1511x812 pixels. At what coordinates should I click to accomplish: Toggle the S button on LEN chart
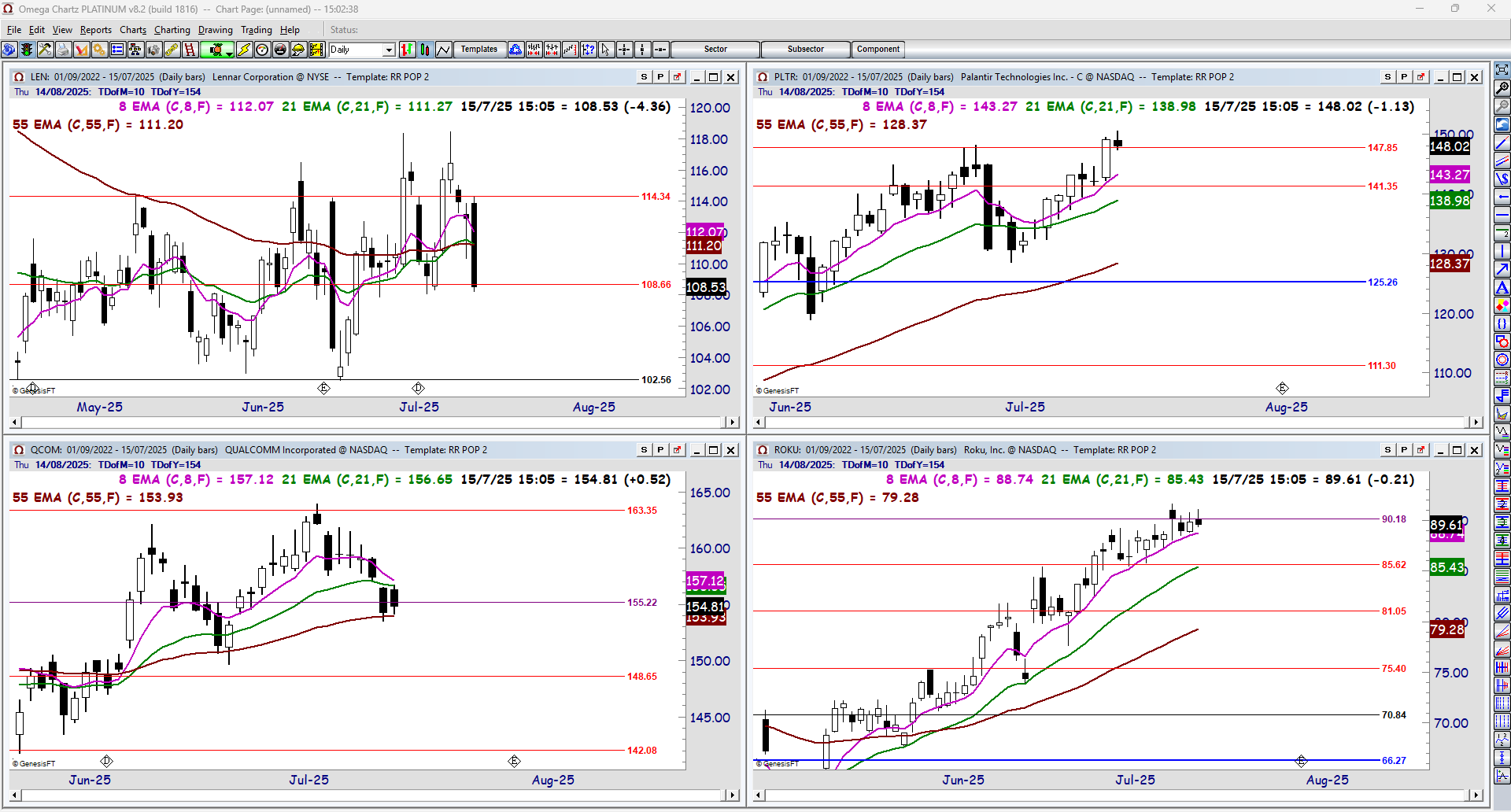click(645, 77)
